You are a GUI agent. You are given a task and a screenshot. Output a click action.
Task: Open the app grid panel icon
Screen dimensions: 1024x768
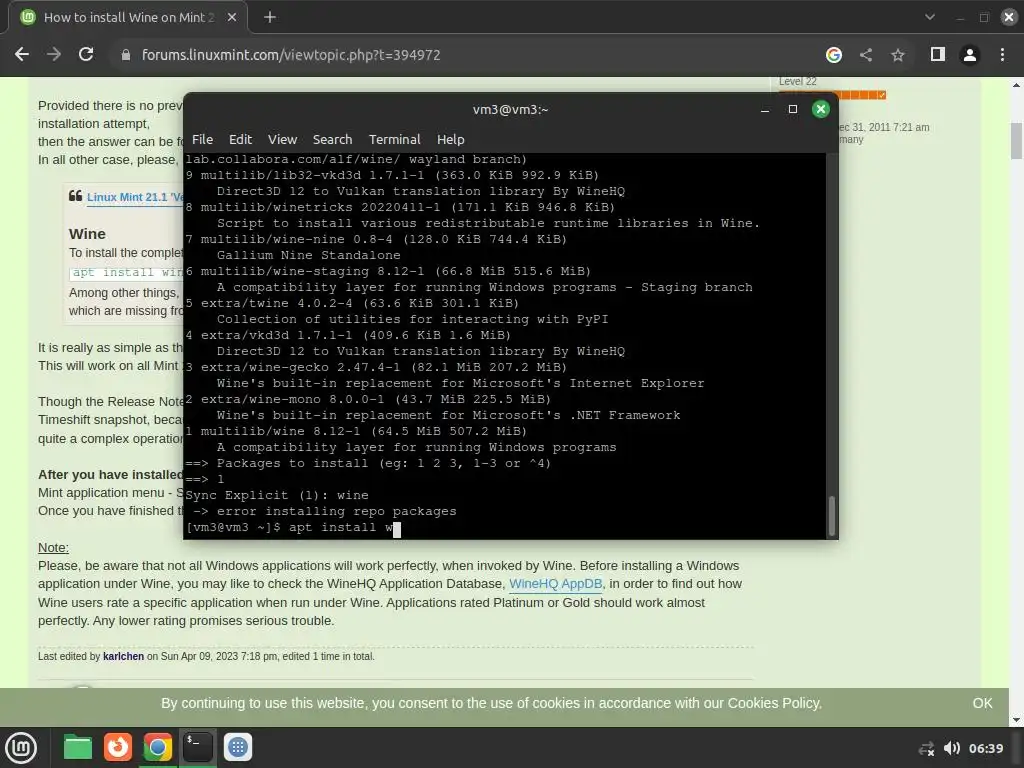coord(238,747)
